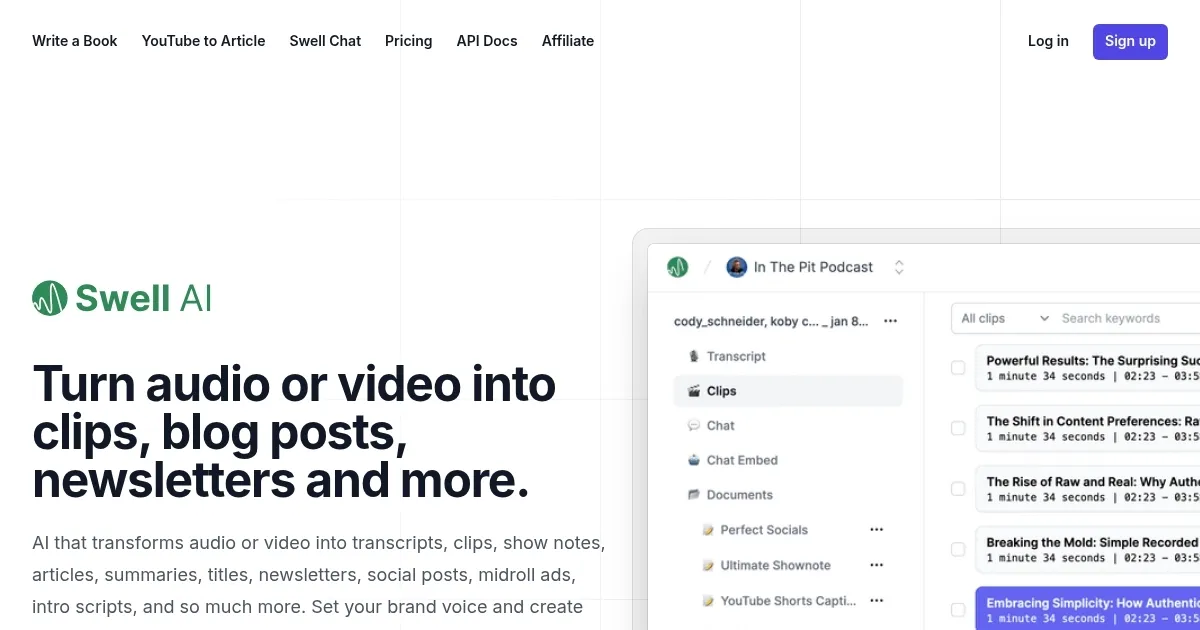Select the Breaking the Mold: Simple Recorded clip card
The width and height of the screenshot is (1200, 630).
[1088, 549]
